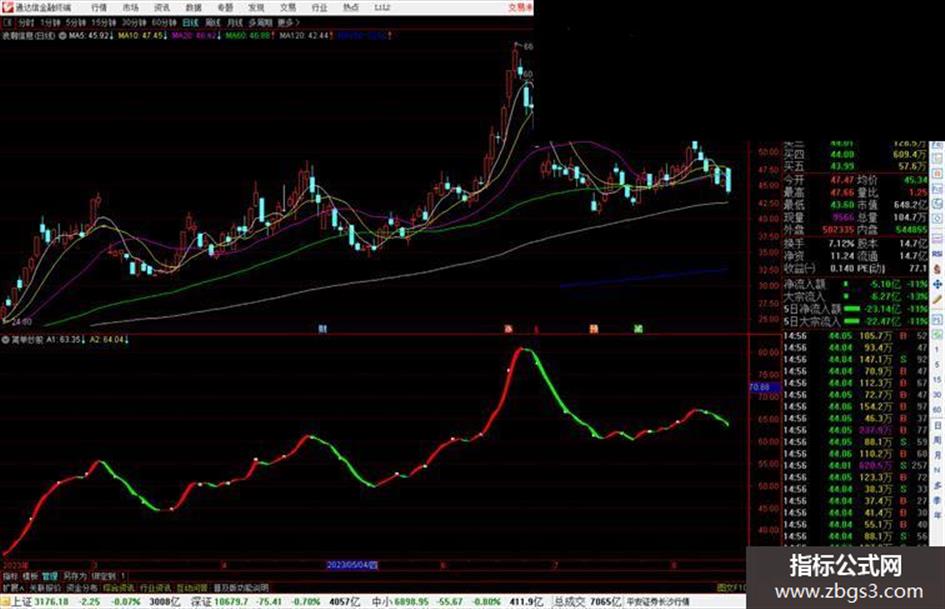Click the 15 minute shortcut in right toolbar
The width and height of the screenshot is (945, 609).
[x=937, y=379]
